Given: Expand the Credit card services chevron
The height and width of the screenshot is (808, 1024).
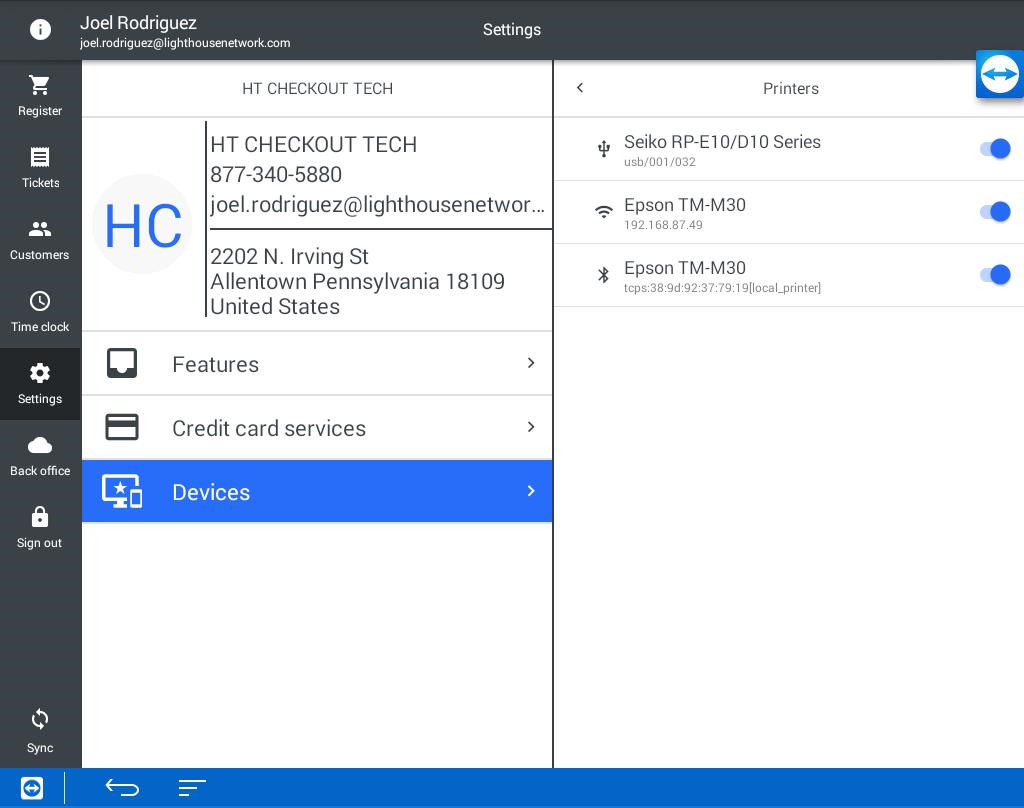Looking at the screenshot, I should coord(531,427).
